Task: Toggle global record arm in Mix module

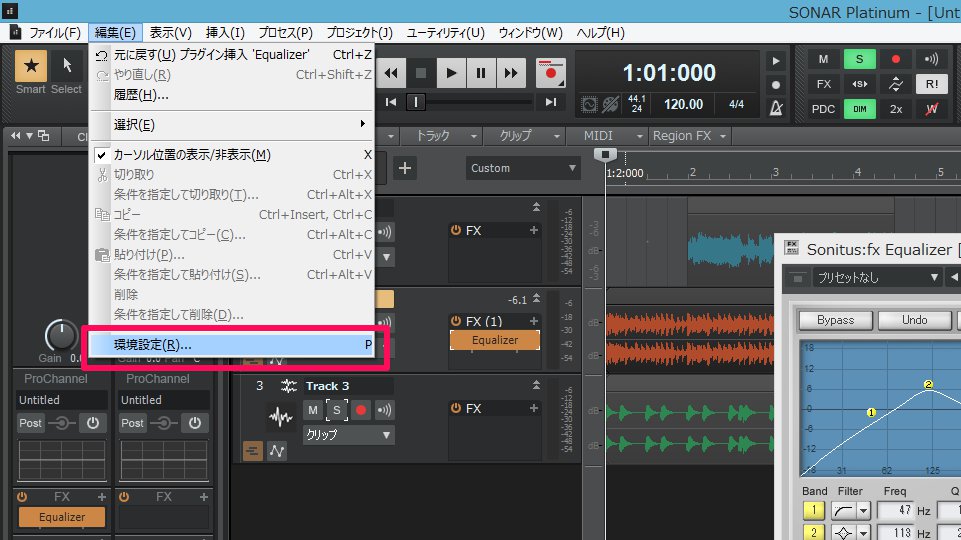Action: point(895,59)
